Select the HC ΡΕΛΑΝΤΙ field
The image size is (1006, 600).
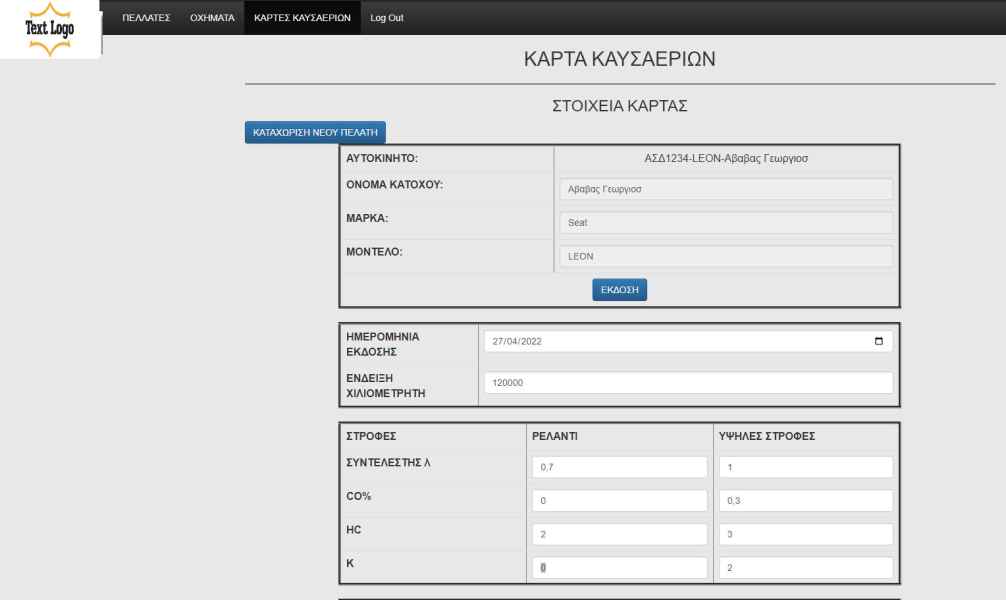click(x=619, y=534)
